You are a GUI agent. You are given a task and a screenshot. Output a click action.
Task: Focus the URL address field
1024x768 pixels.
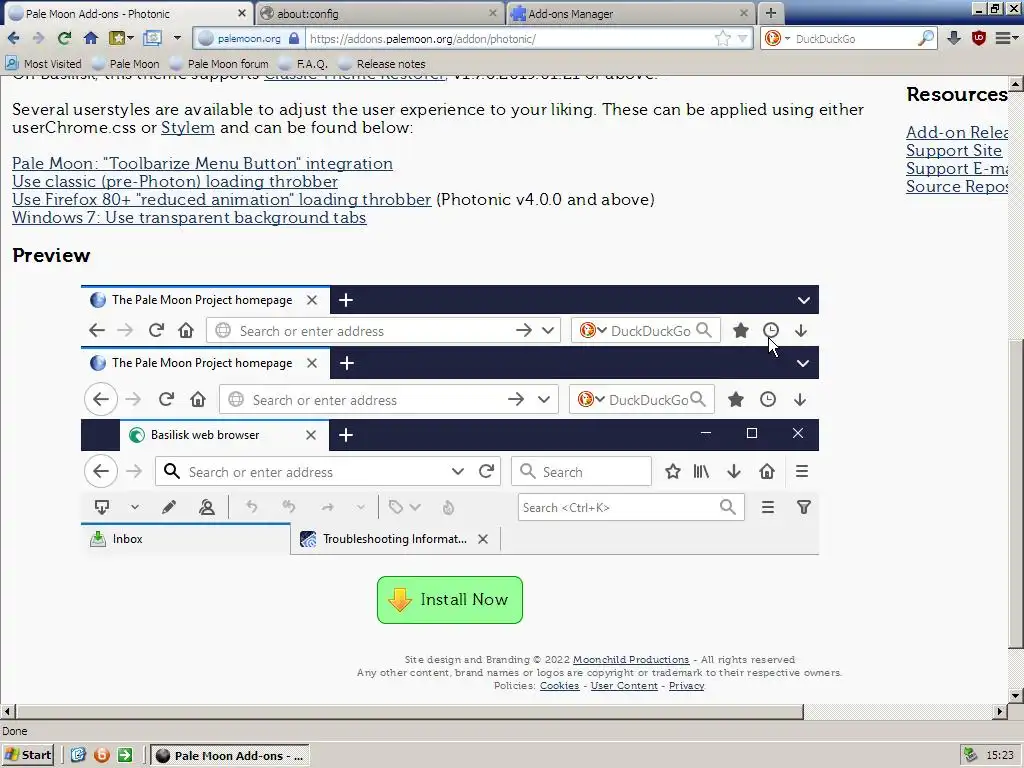509,39
